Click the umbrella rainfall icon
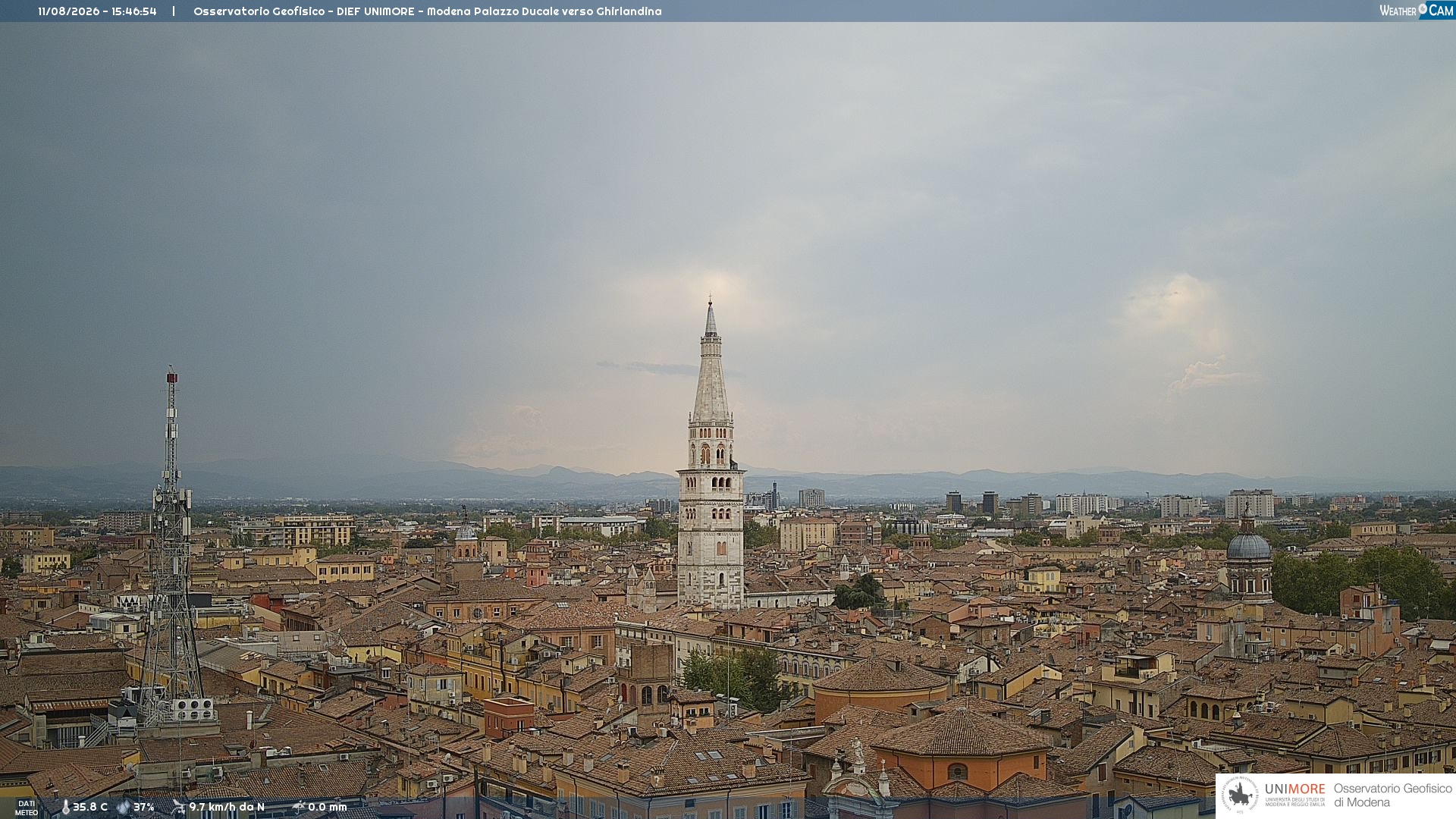1456x819 pixels. click(x=298, y=807)
